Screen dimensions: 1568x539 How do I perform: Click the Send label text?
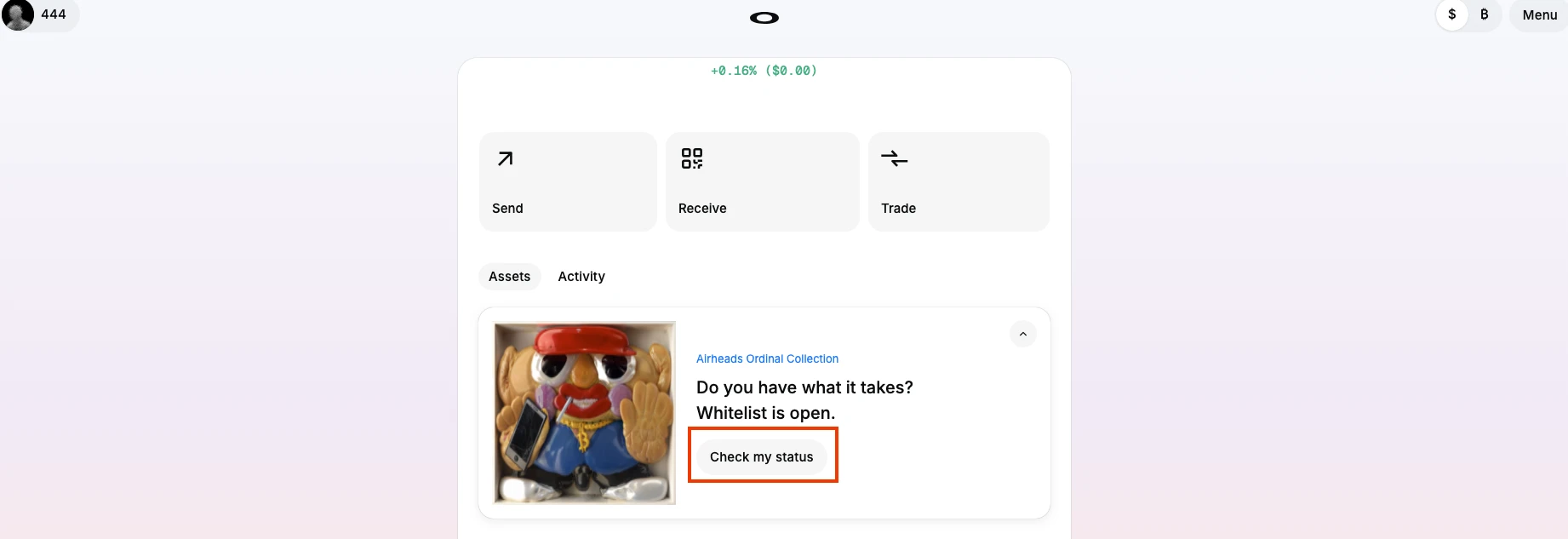point(507,209)
